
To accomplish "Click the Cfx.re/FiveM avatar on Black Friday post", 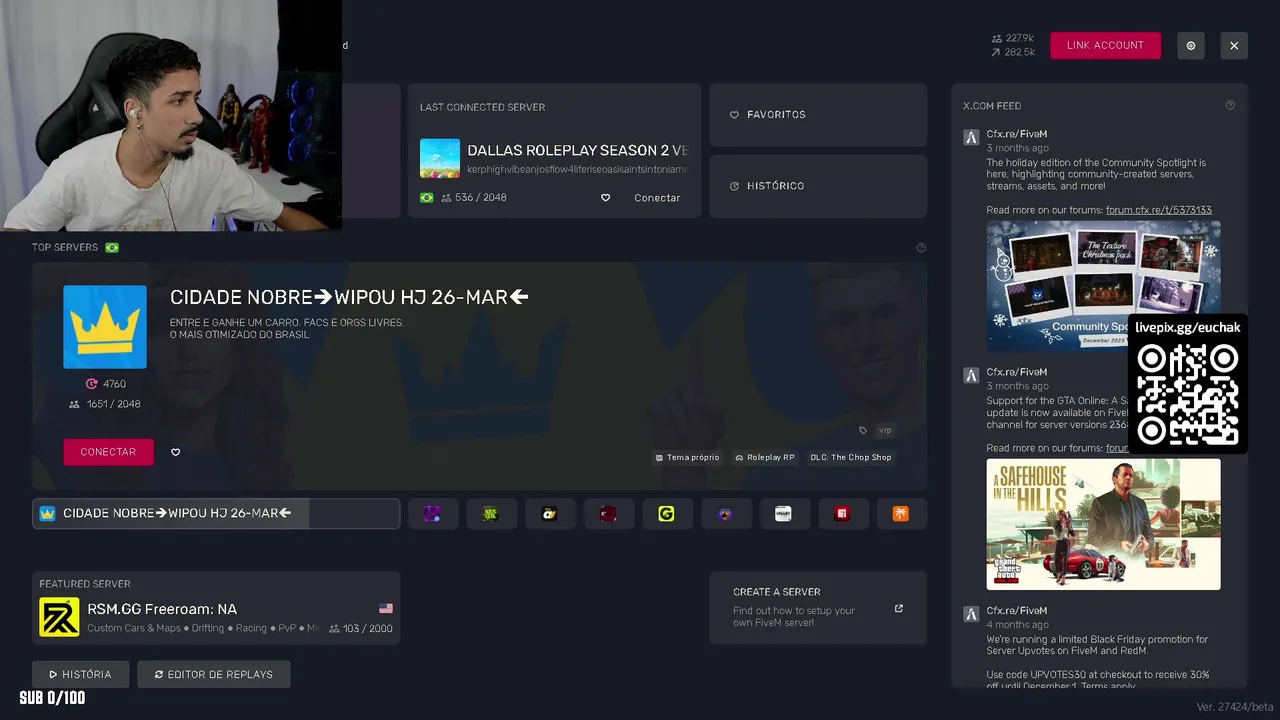I will point(970,613).
